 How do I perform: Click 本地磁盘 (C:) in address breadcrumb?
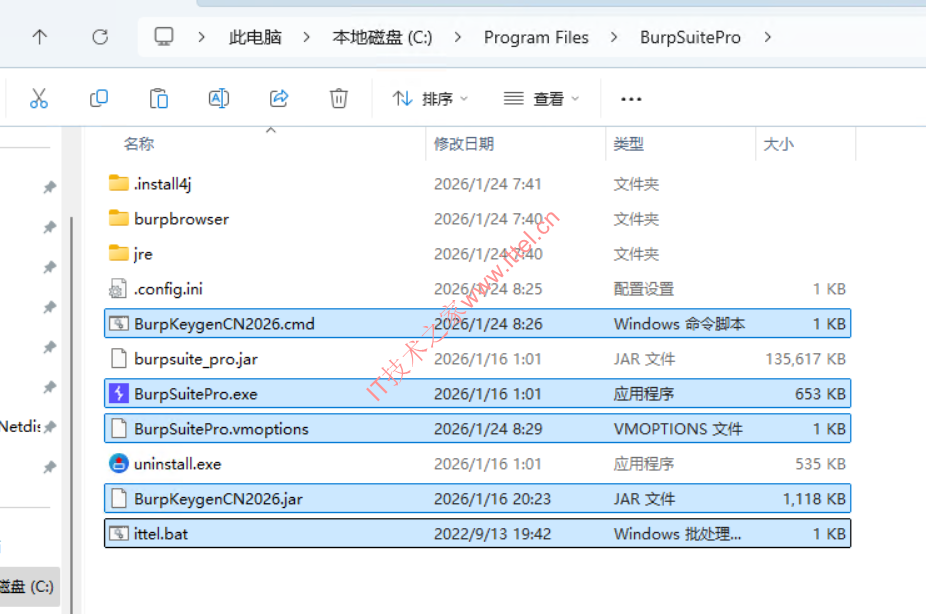pos(382,37)
